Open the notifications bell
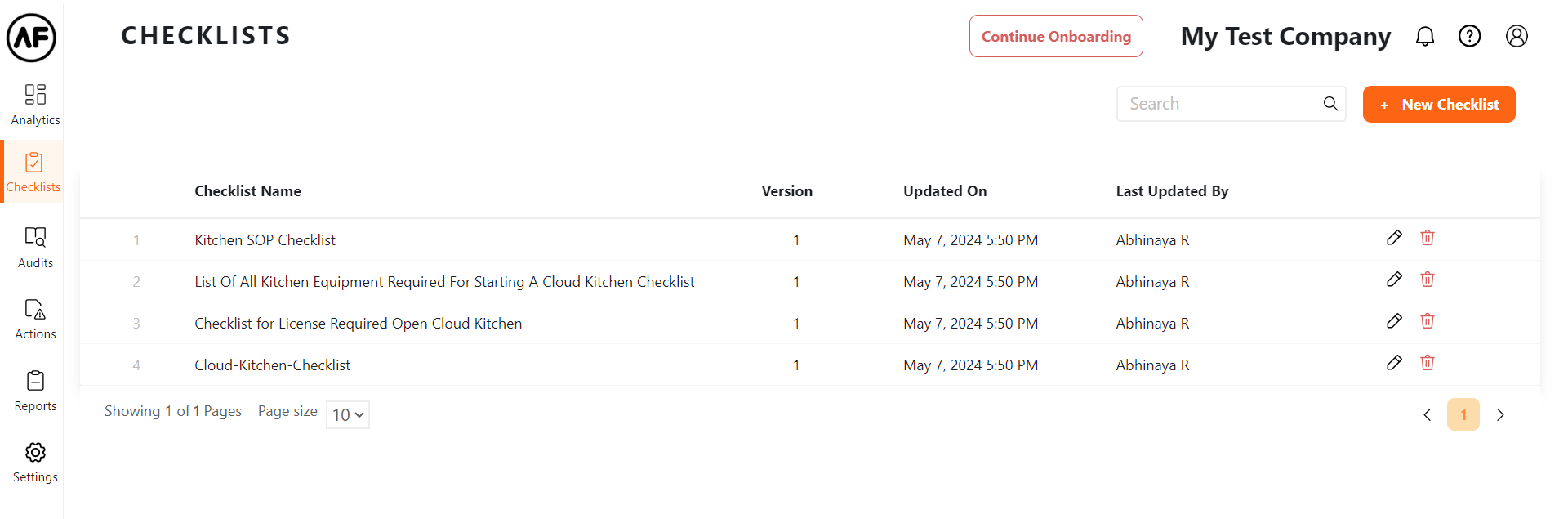Screen dimensions: 1568x519 pyautogui.click(x=1425, y=36)
